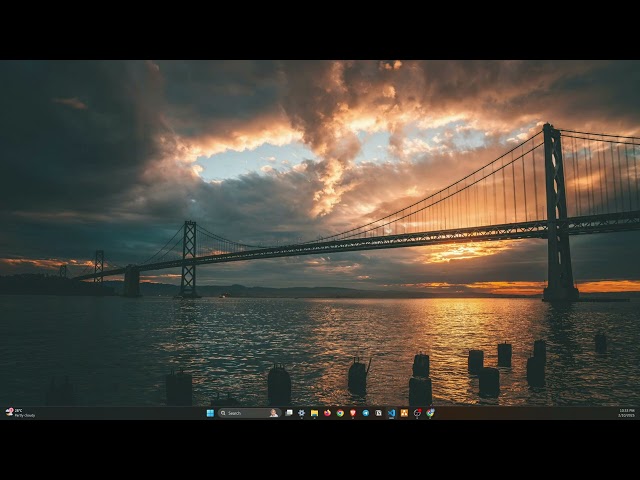640x480 pixels.
Task: Open the white square app icon beside Telegram
Action: (378, 413)
